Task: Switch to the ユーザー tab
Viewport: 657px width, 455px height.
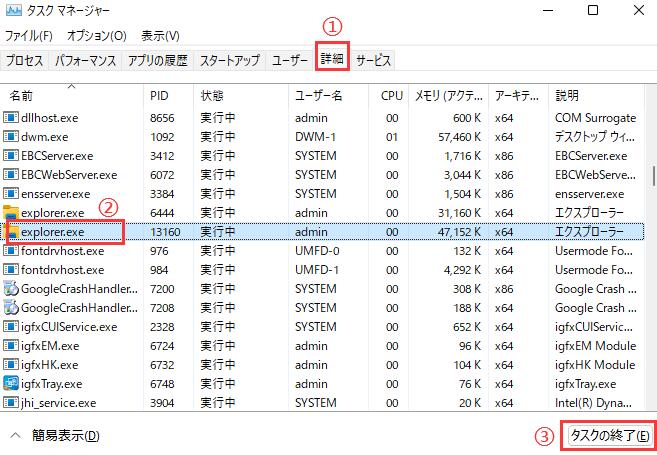Action: point(290,61)
